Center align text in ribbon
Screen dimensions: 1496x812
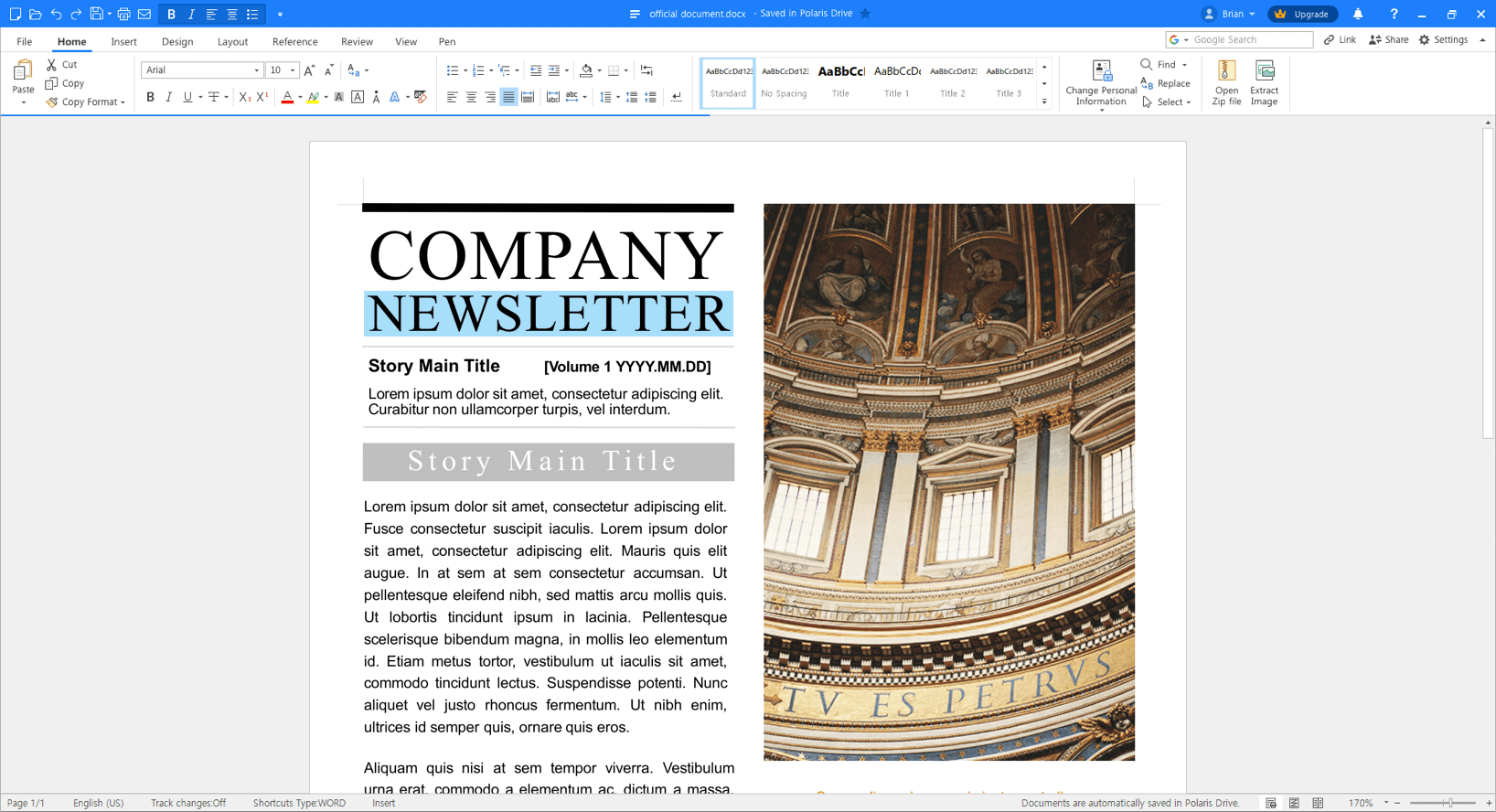(x=471, y=97)
